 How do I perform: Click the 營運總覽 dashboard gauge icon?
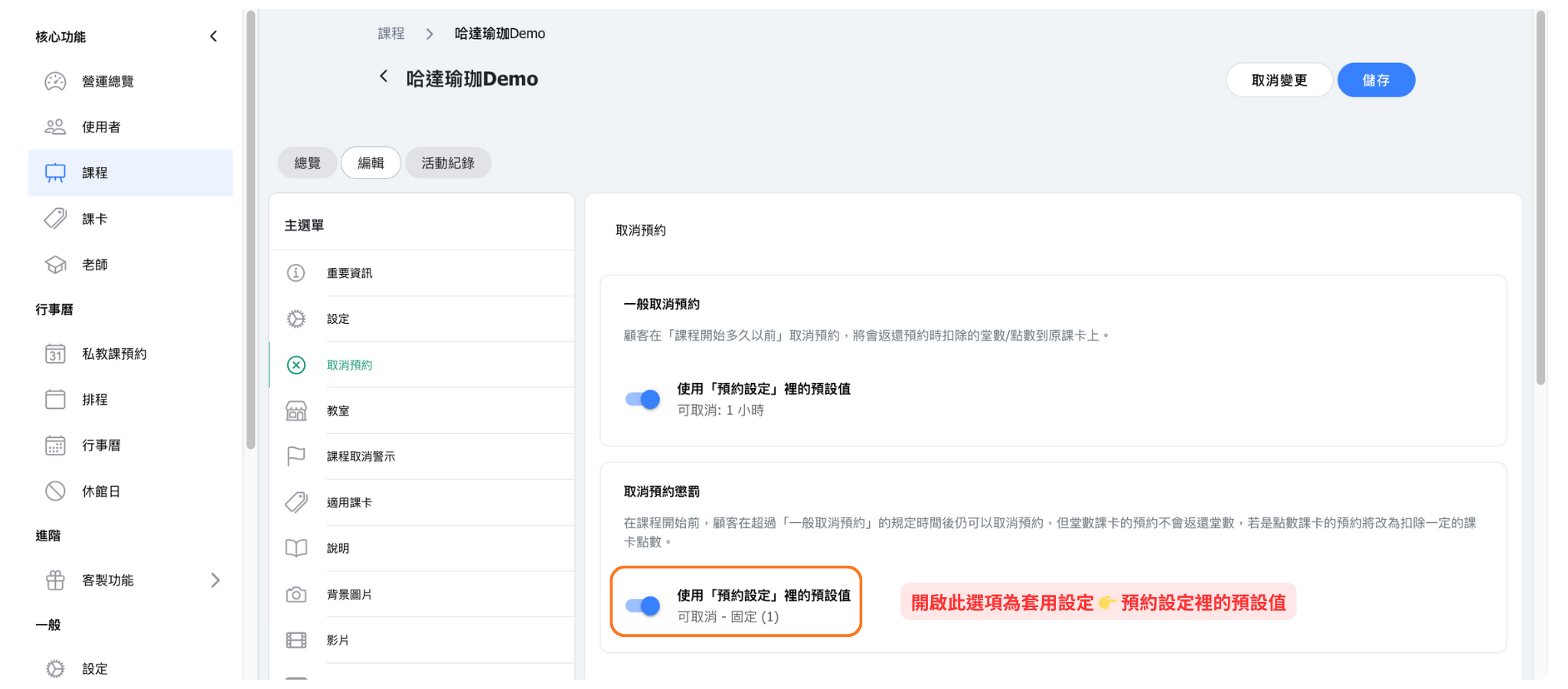tap(55, 81)
